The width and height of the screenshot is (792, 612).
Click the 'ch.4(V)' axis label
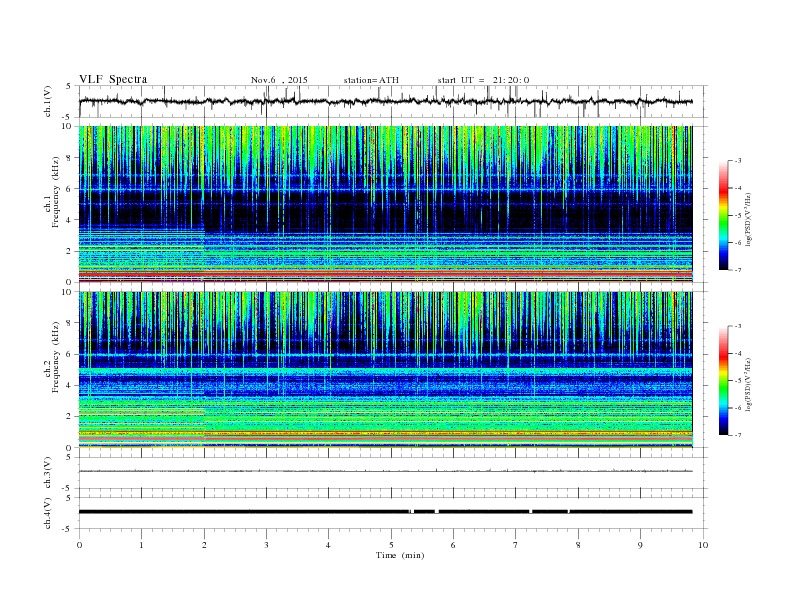click(x=48, y=513)
